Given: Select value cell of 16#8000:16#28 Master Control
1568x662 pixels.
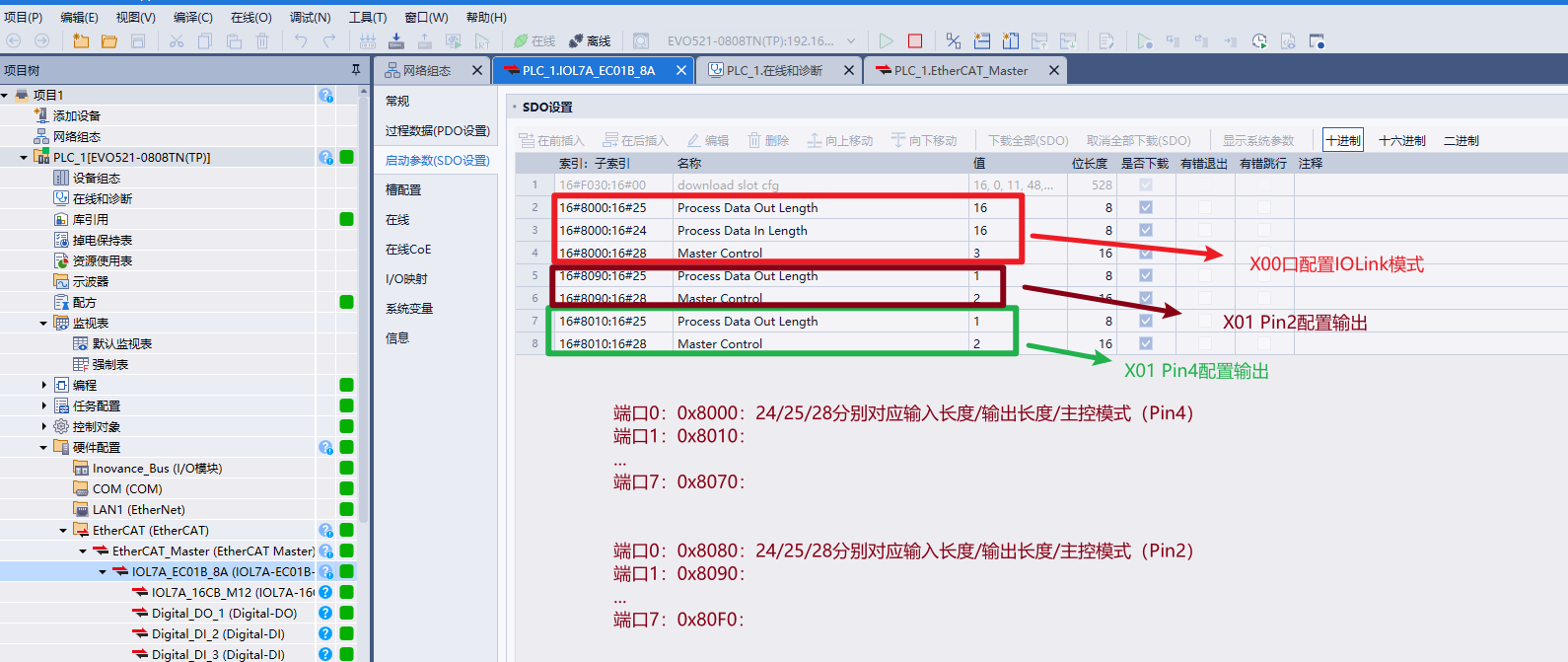Looking at the screenshot, I should (x=1019, y=253).
